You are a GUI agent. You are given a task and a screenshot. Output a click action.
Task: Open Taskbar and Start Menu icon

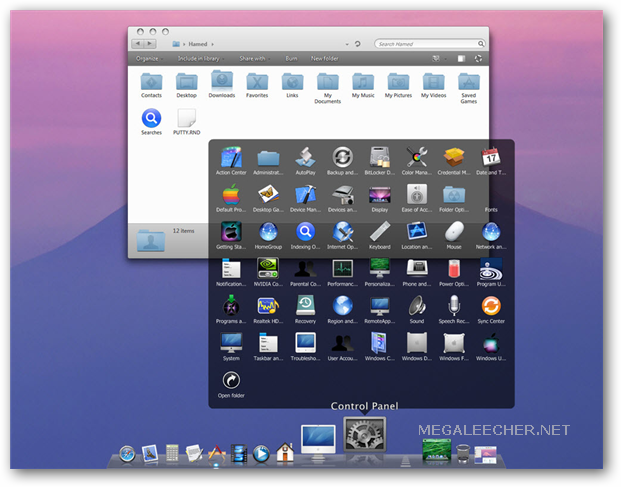click(x=268, y=343)
